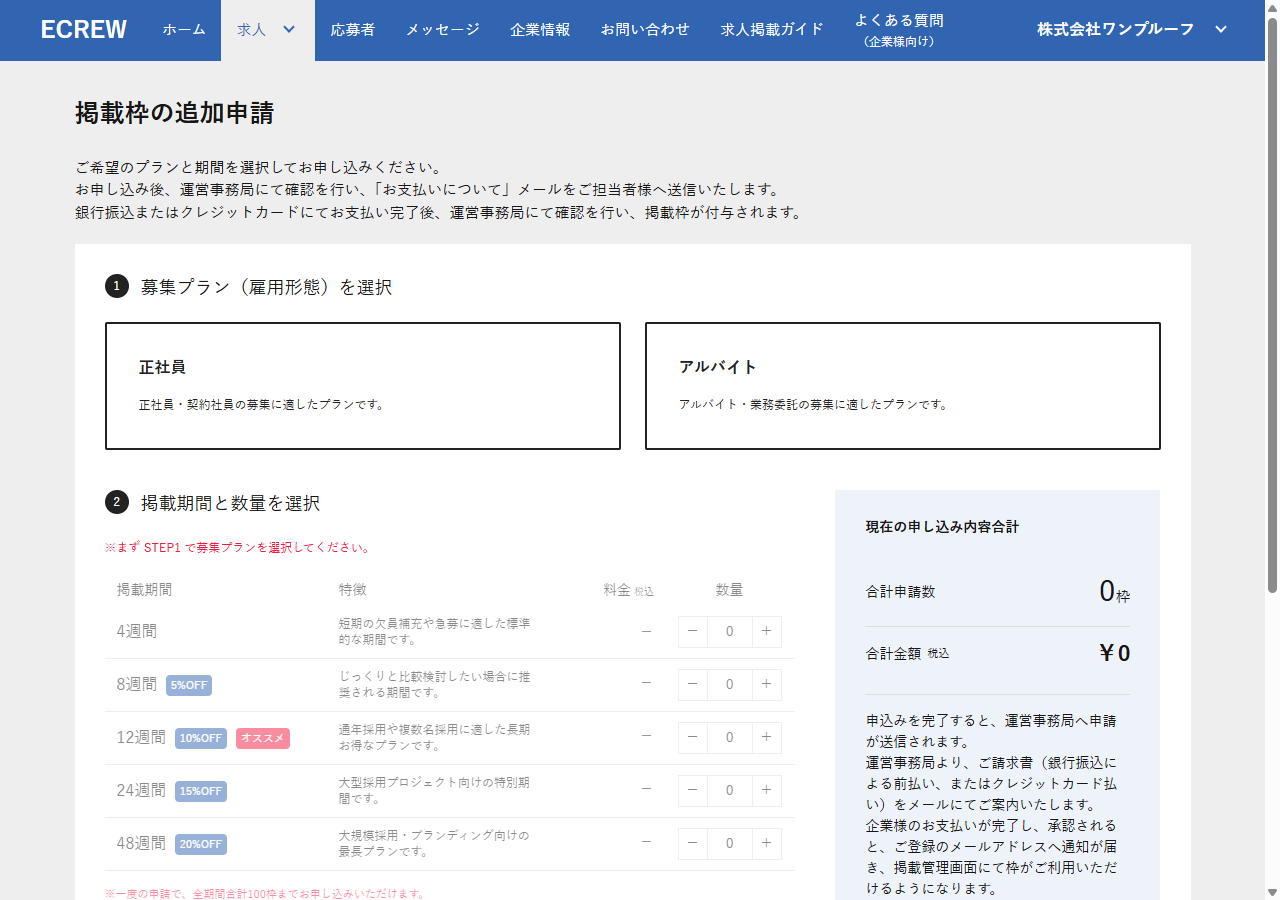Decrease quantity for 8週間 row
The height and width of the screenshot is (900, 1280).
pos(693,685)
